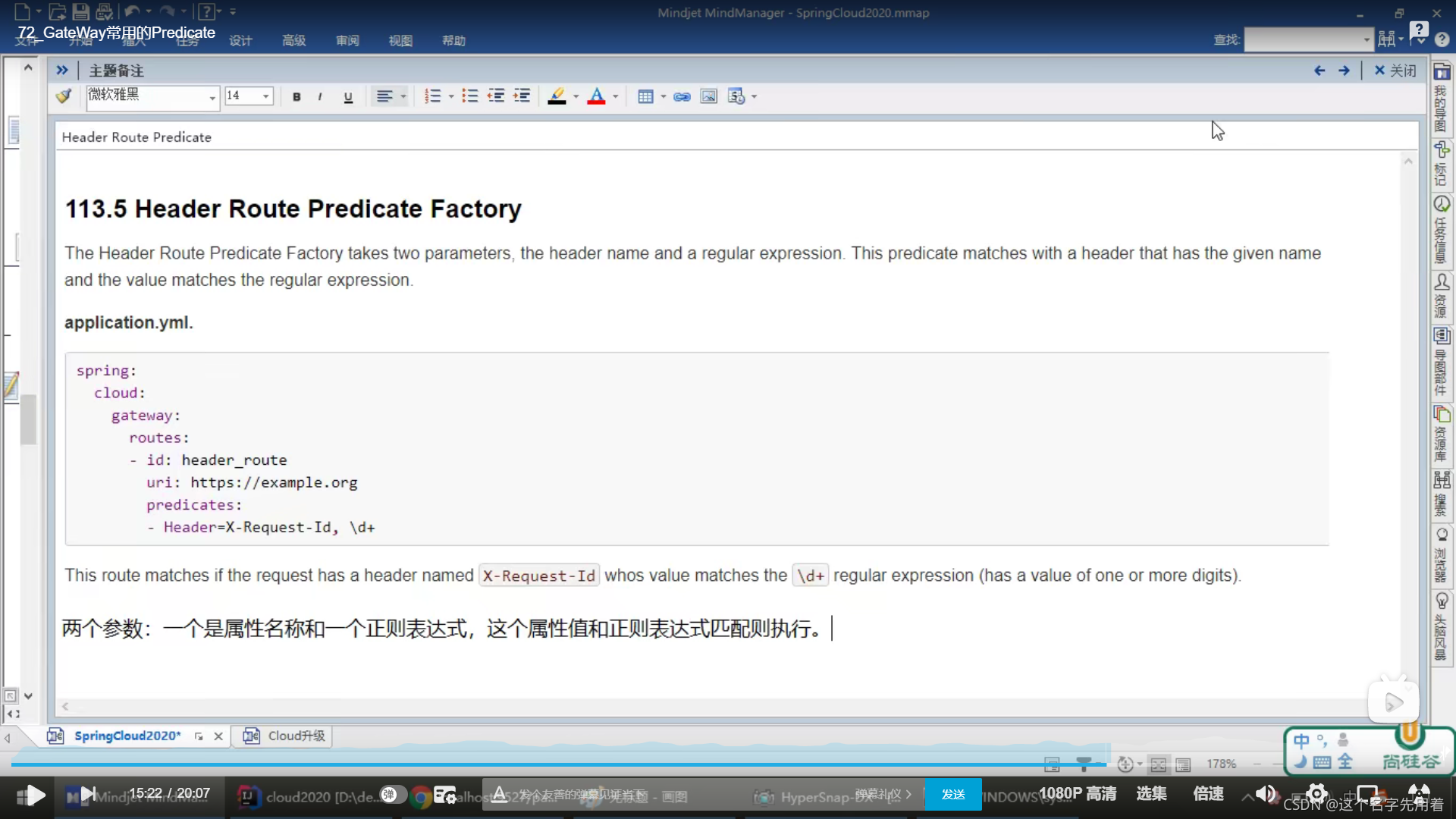The height and width of the screenshot is (819, 1456).
Task: Click the increase indent icon
Action: [x=522, y=96]
